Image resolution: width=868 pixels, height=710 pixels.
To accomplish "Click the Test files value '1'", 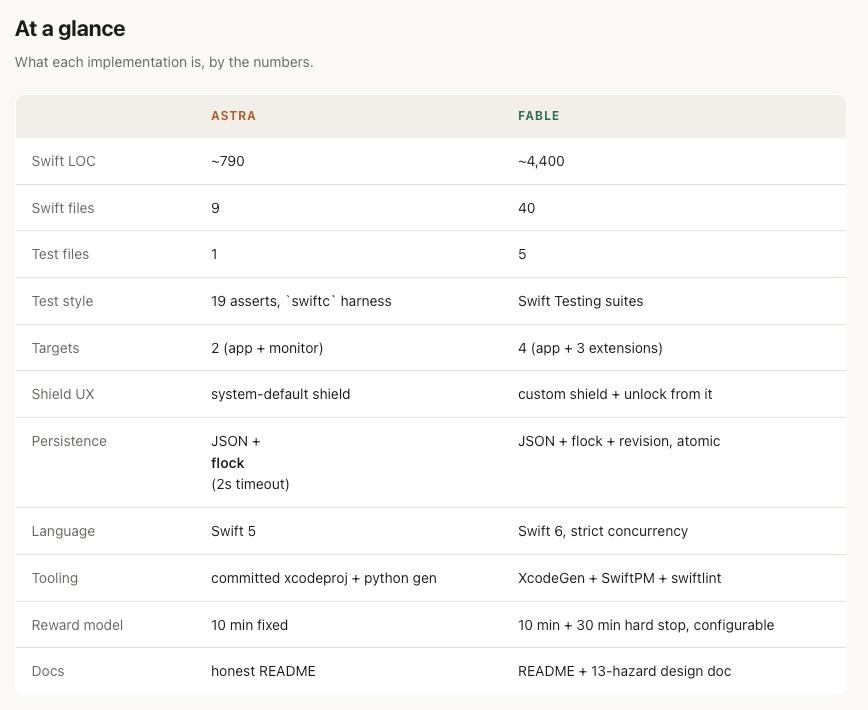I will [214, 254].
